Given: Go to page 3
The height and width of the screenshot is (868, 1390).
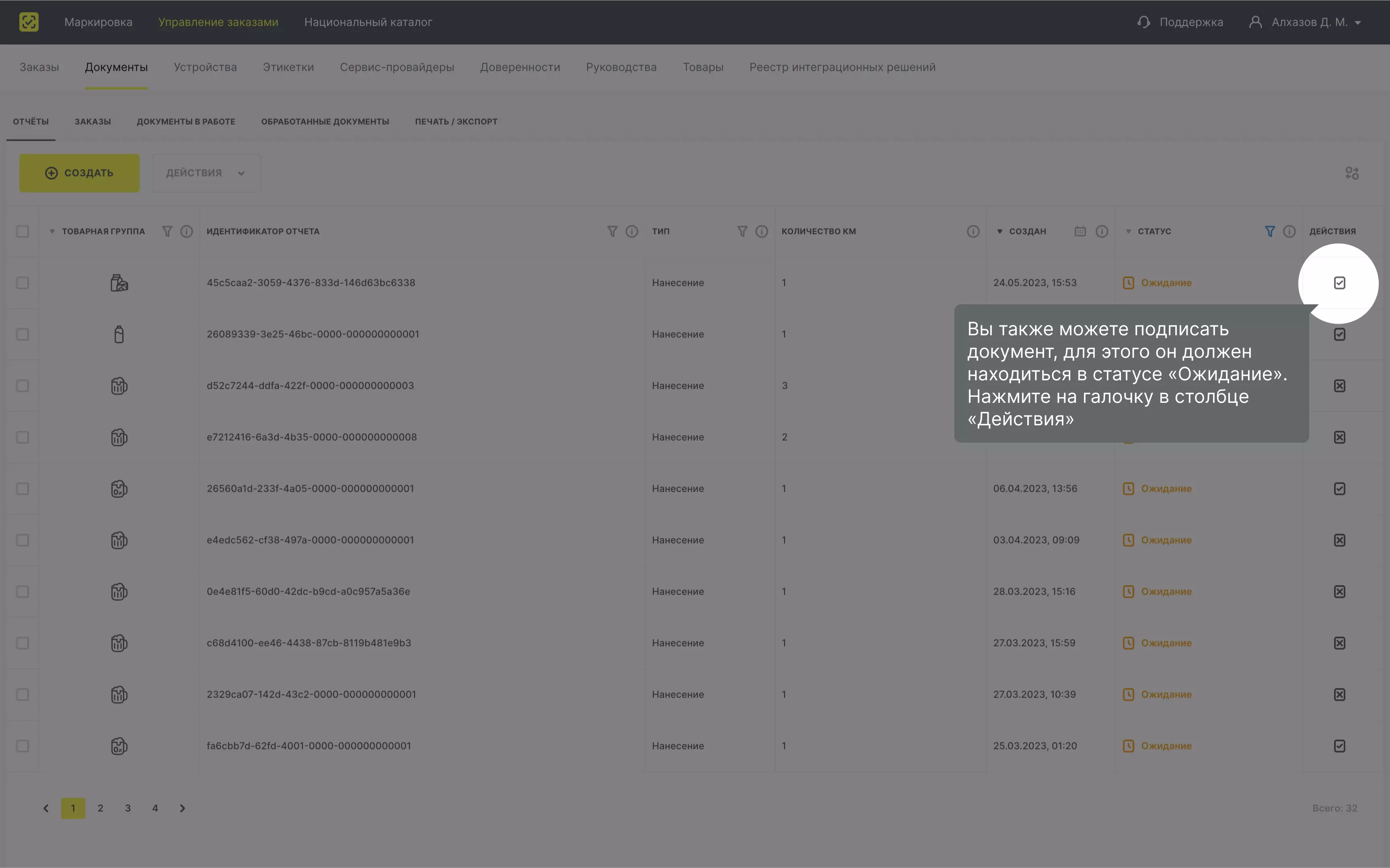Looking at the screenshot, I should pyautogui.click(x=128, y=808).
